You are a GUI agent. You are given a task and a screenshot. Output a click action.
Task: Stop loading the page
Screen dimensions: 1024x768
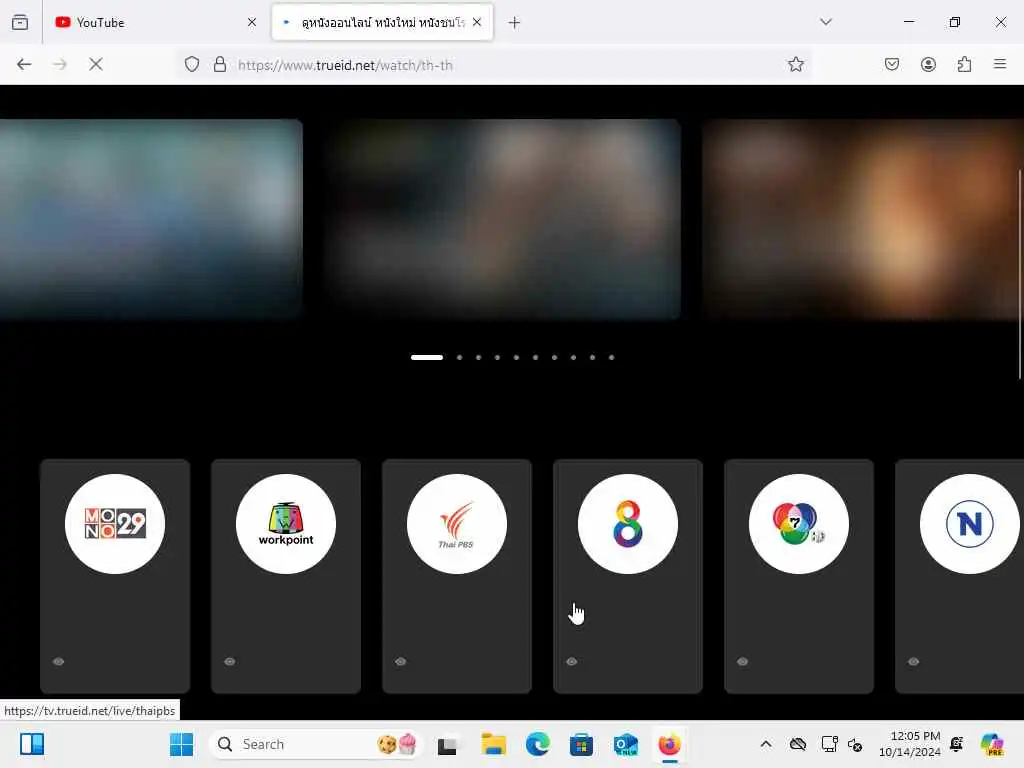pyautogui.click(x=96, y=64)
